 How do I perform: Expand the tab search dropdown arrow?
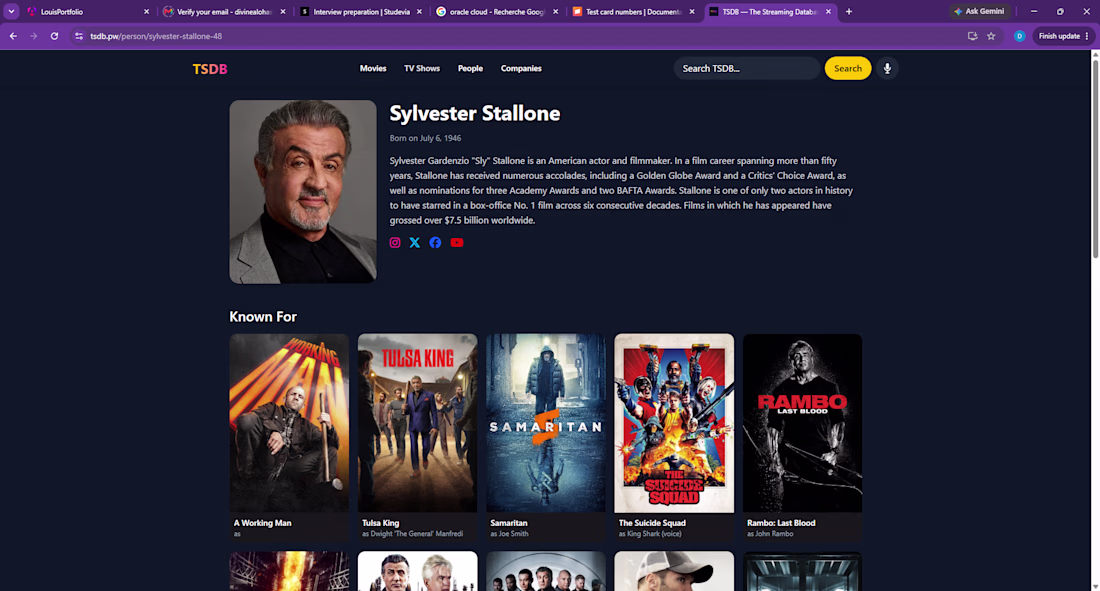(11, 11)
